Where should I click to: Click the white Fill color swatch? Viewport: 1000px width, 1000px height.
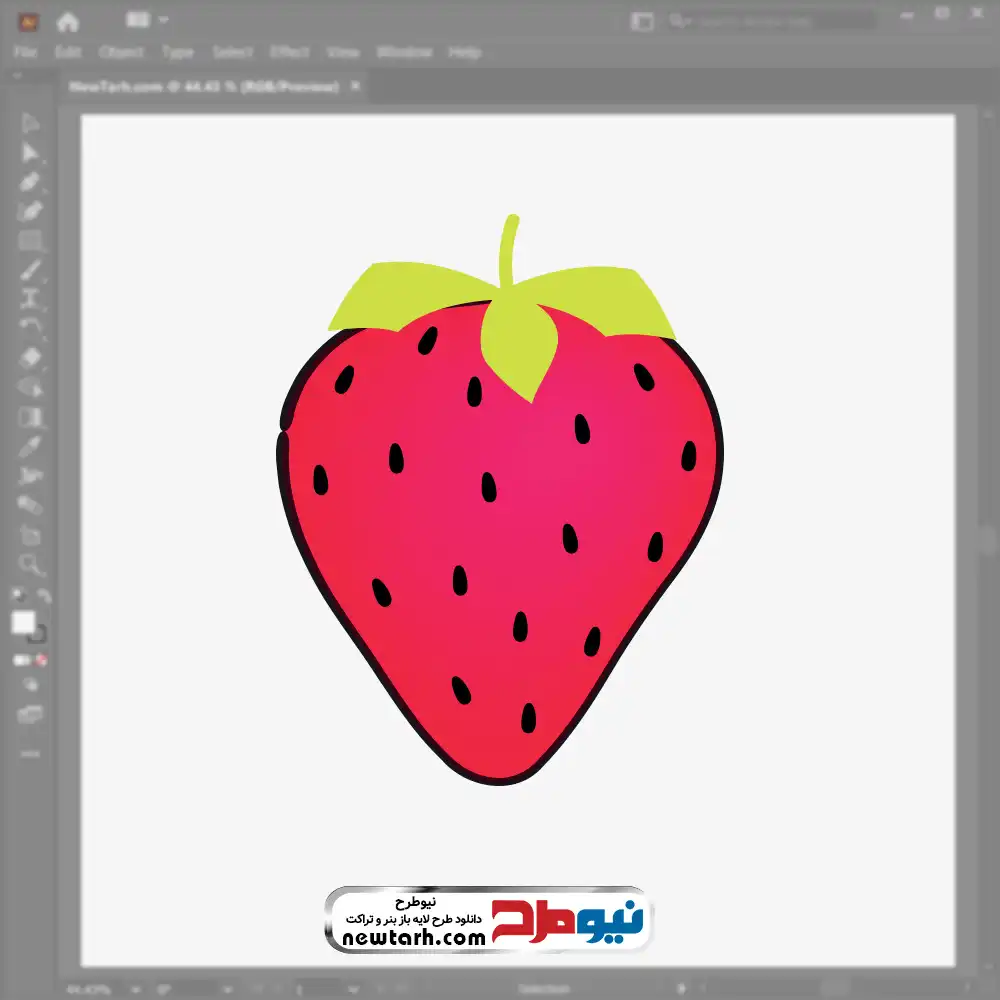coord(23,623)
